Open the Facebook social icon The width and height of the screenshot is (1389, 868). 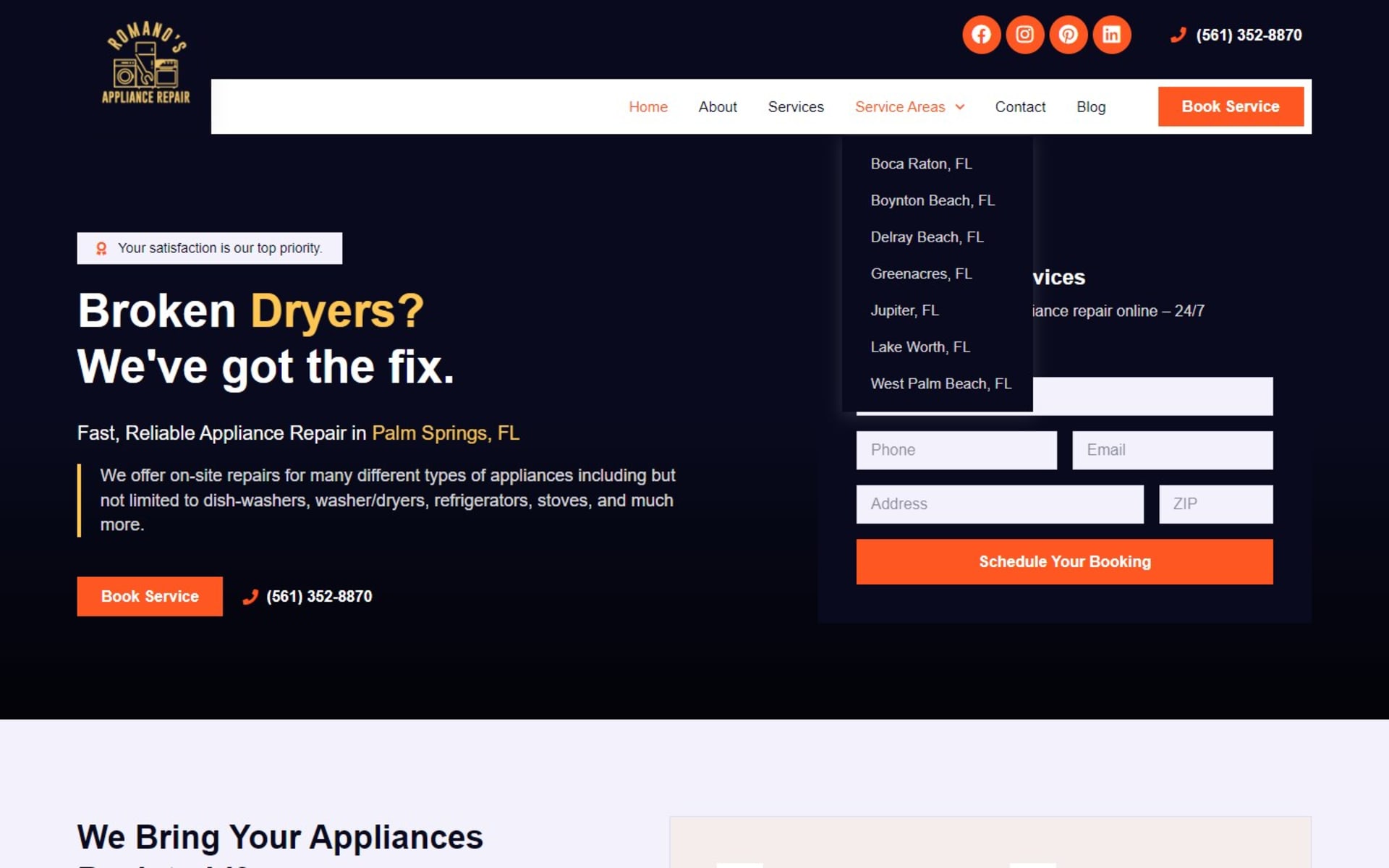pos(981,34)
